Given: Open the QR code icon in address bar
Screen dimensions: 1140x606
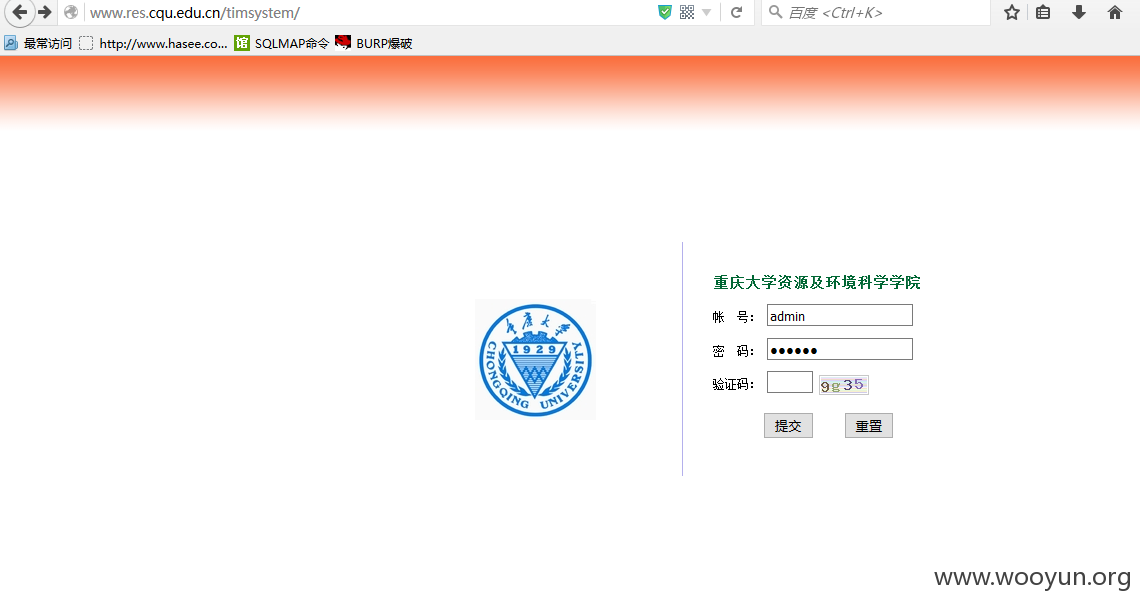Looking at the screenshot, I should point(687,12).
